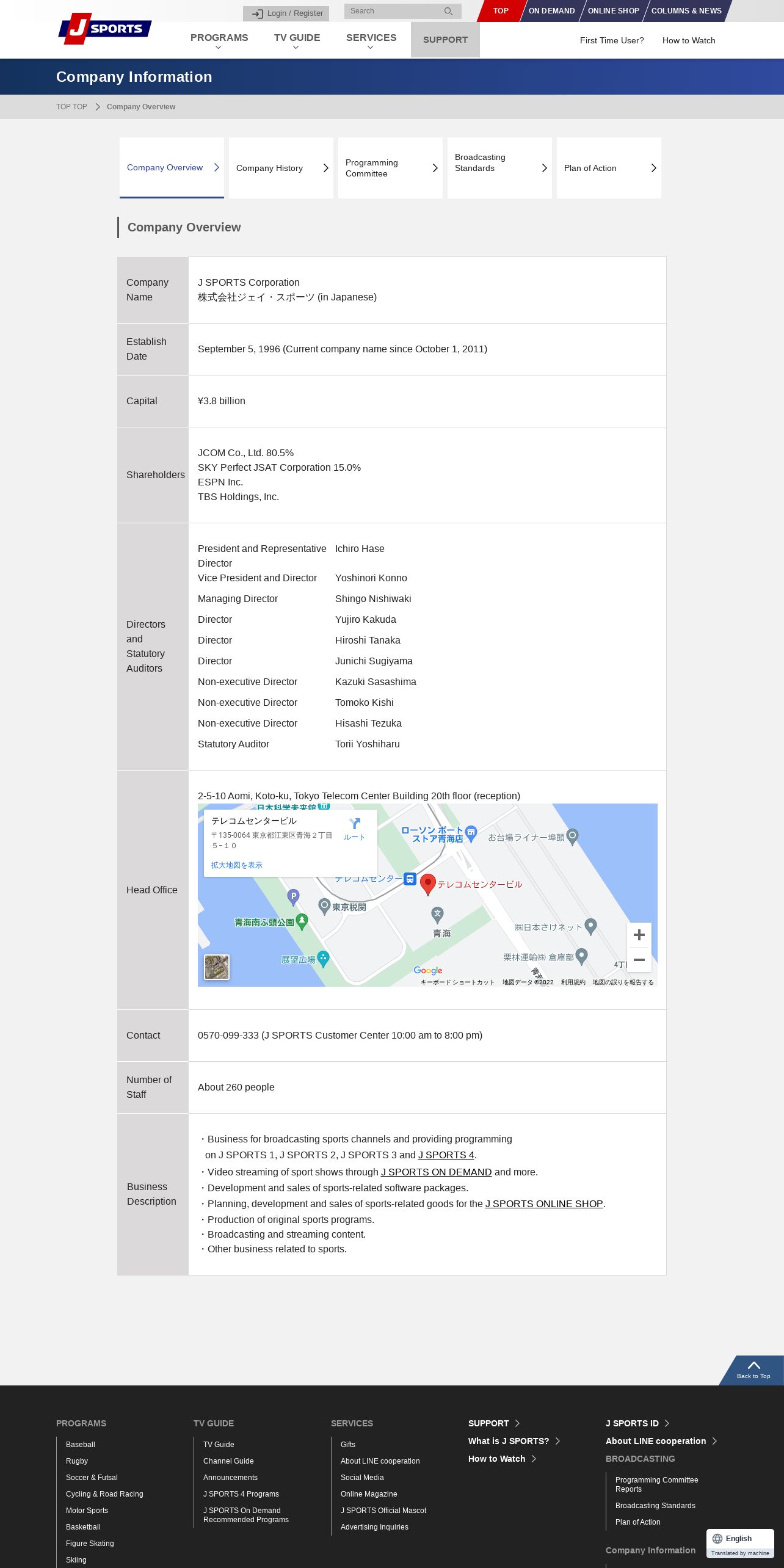Open the COLUMNS & NEWS tab
Screen dimensions: 784x1568
click(686, 11)
